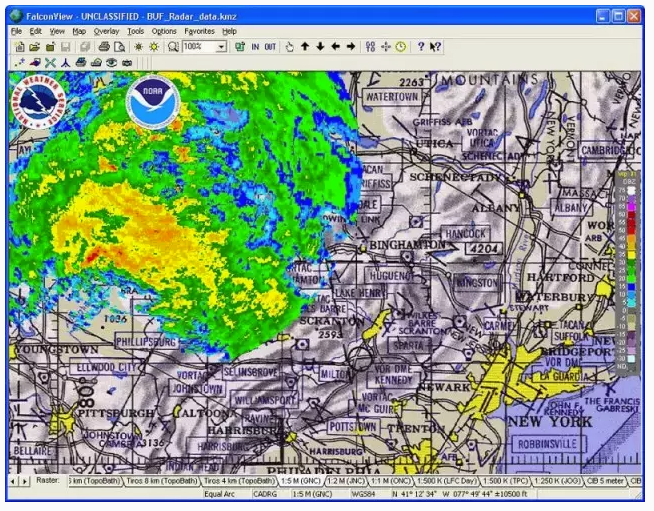The width and height of the screenshot is (654, 511).
Task: Open the View menu
Action: coord(57,31)
